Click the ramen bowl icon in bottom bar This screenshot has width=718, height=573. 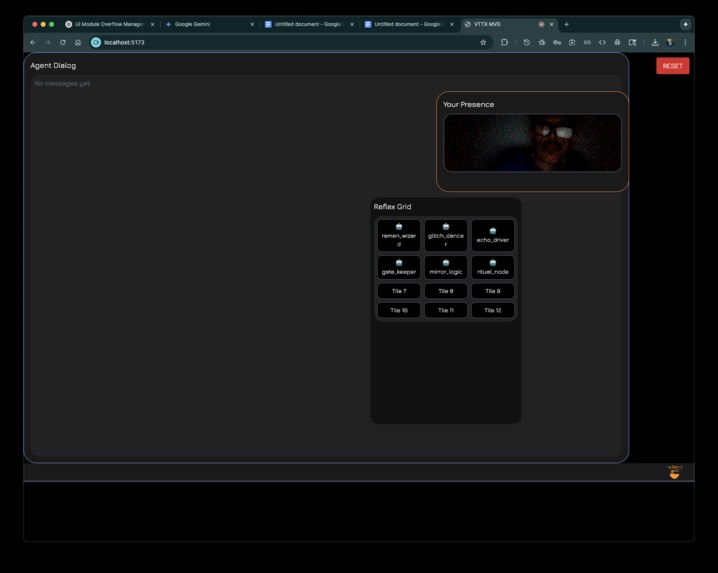point(674,472)
